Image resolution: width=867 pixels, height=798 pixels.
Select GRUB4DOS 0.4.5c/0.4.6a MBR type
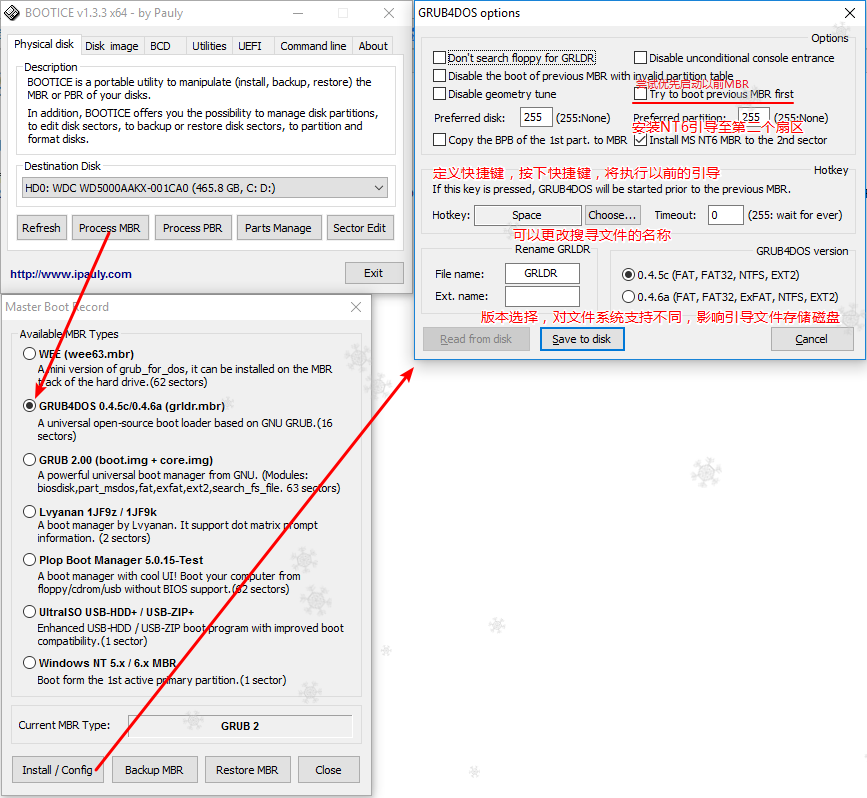click(124, 406)
